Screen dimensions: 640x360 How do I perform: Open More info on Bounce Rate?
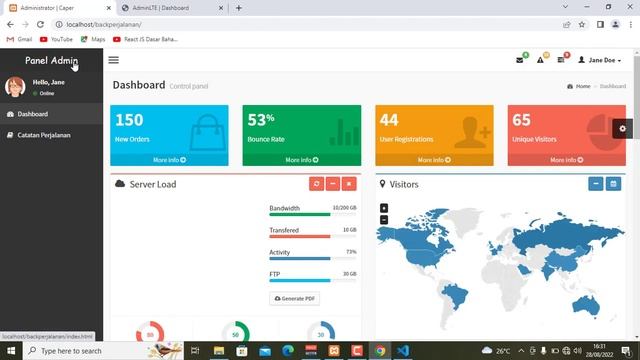click(302, 160)
